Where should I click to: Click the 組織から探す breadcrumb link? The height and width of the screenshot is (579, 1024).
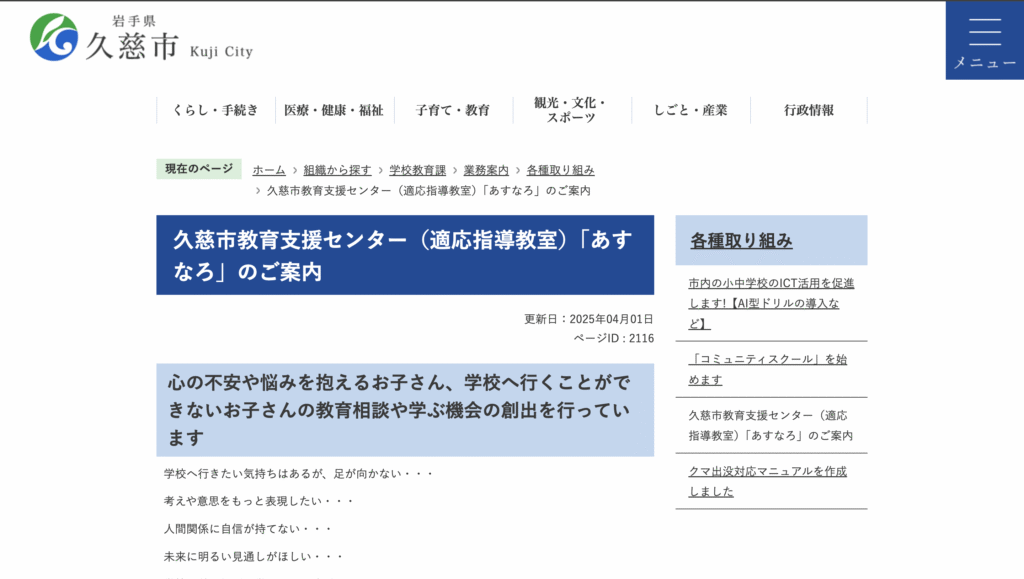click(x=336, y=170)
